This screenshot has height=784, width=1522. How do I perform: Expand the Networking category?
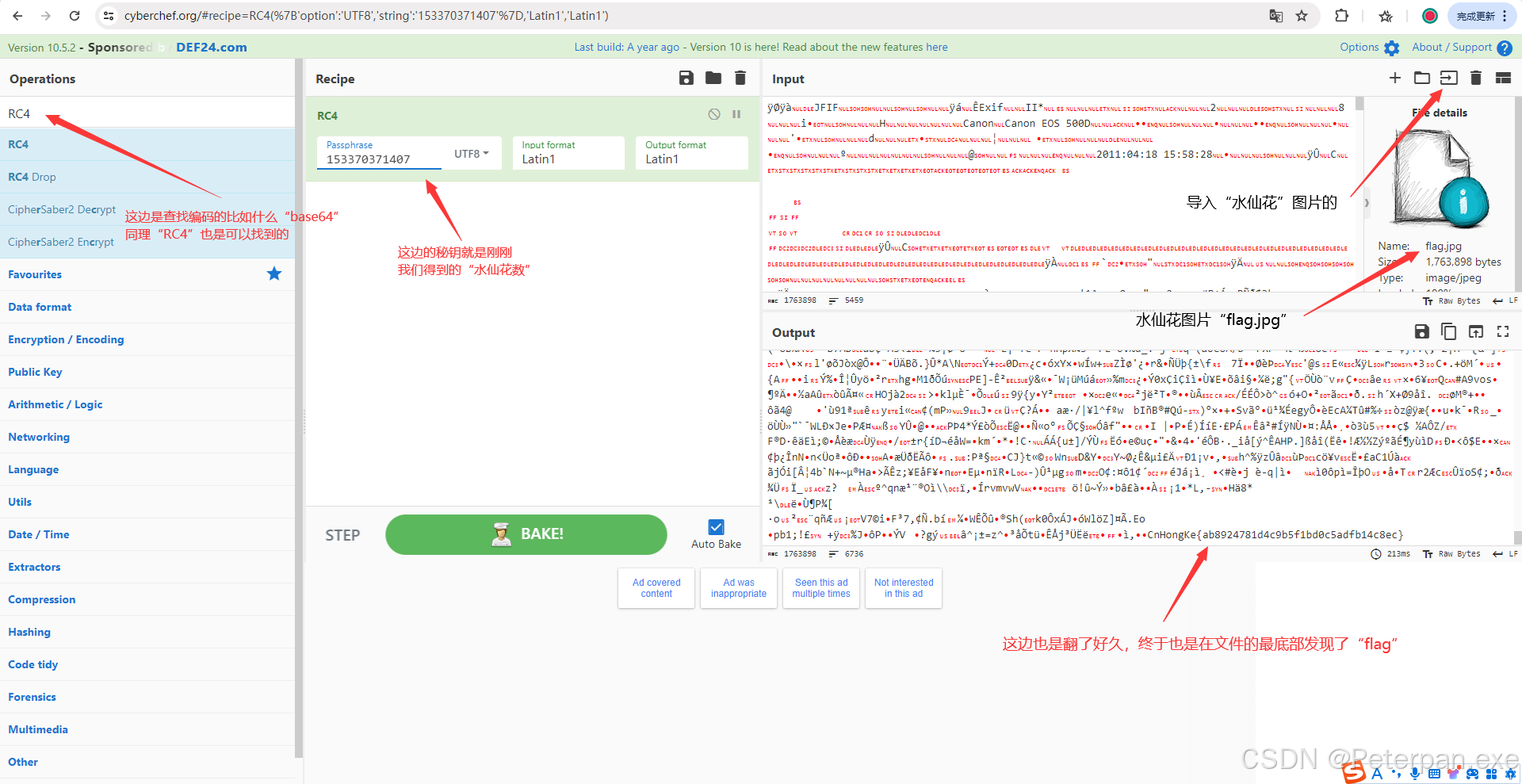pos(147,437)
